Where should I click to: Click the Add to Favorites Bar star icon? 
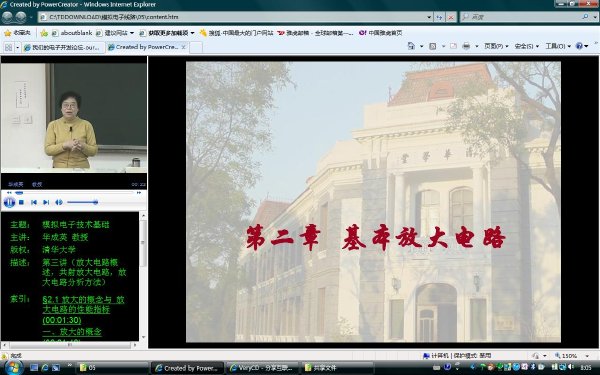tap(44, 33)
